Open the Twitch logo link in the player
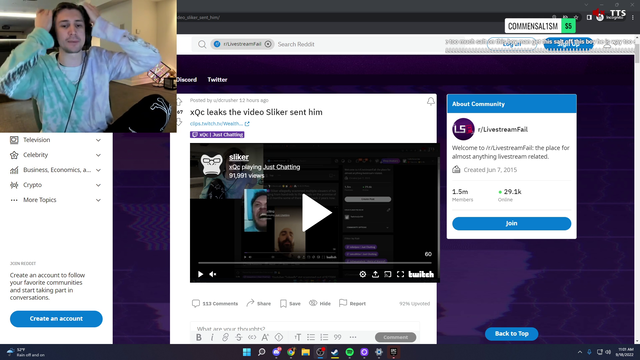The width and height of the screenshot is (640, 360). (421, 274)
